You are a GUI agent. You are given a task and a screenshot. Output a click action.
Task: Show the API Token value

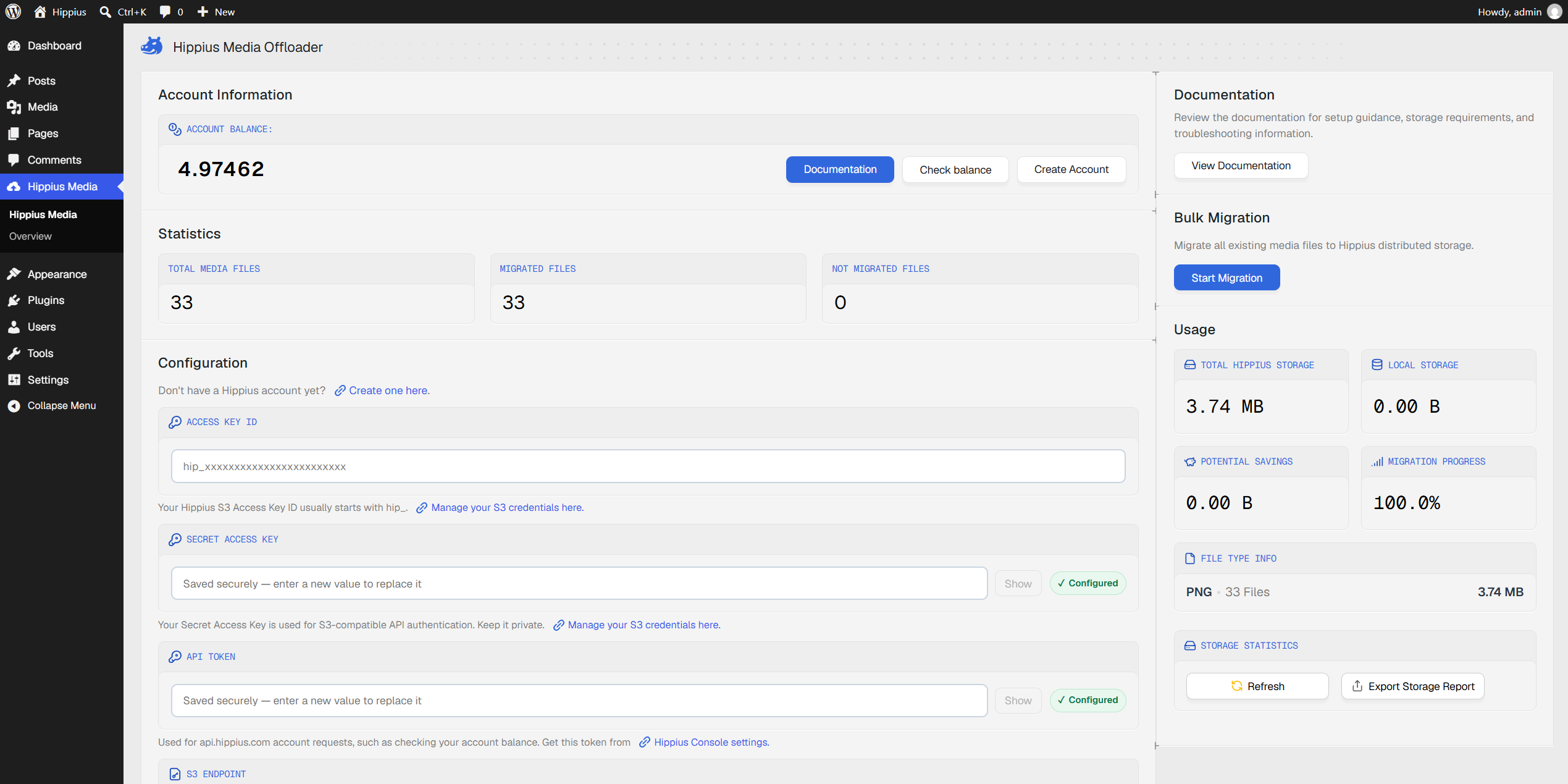pos(1018,701)
